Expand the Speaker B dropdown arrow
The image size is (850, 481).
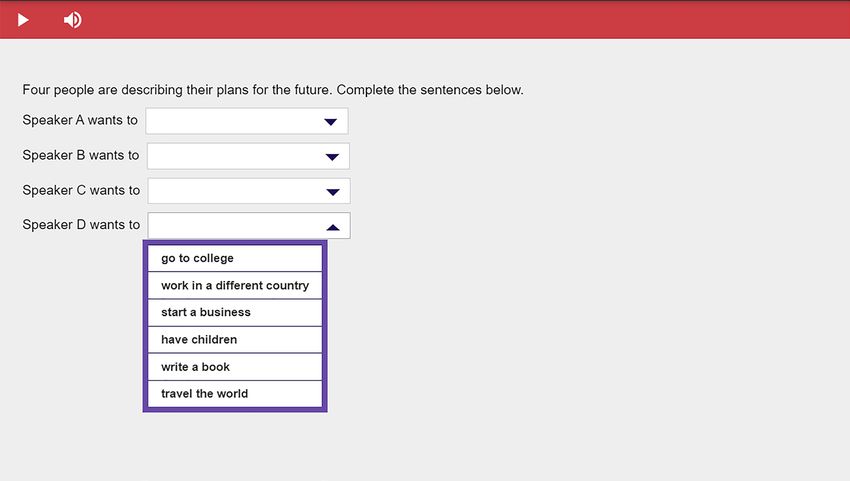(332, 157)
